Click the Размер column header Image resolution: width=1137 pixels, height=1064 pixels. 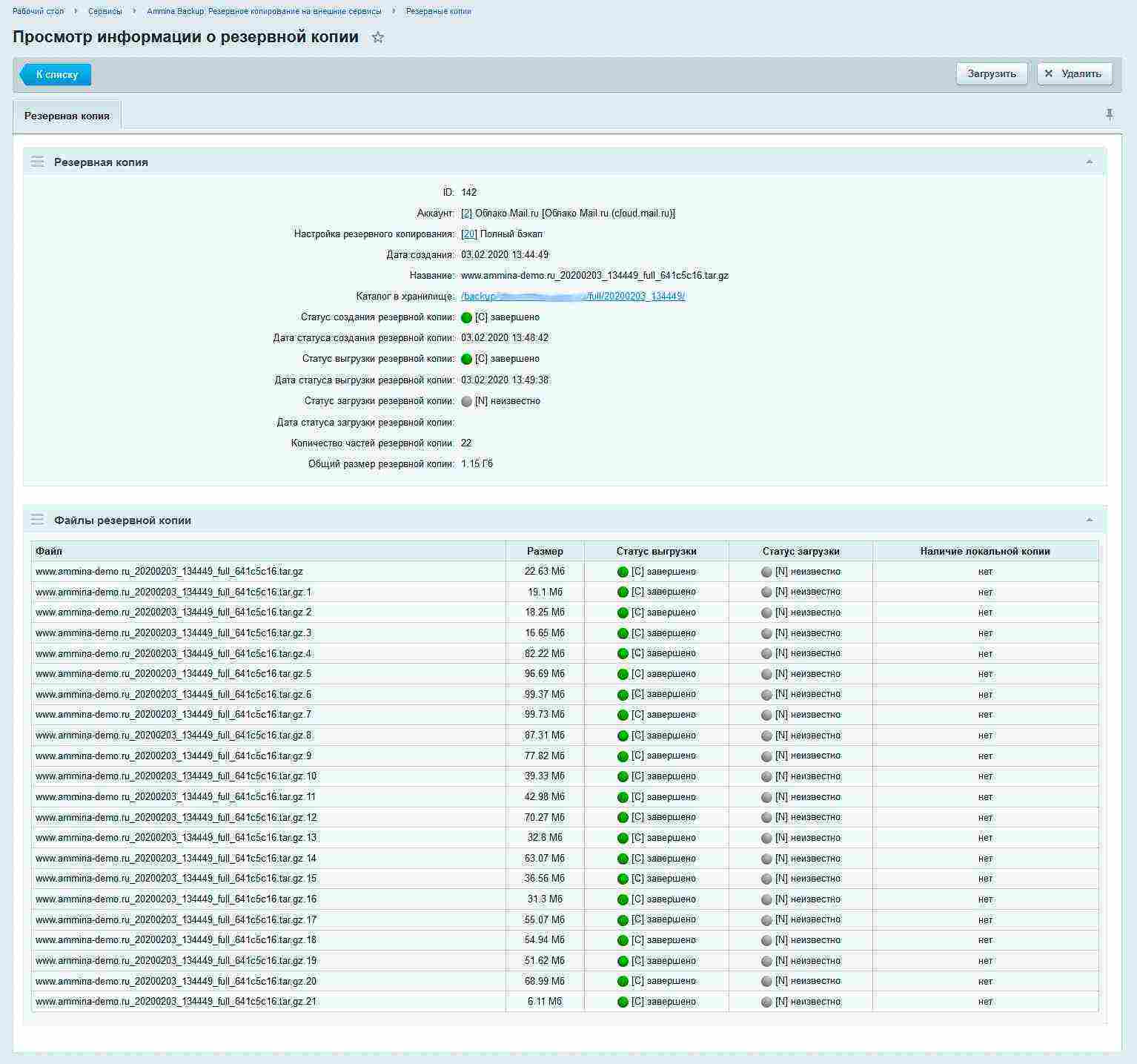546,551
